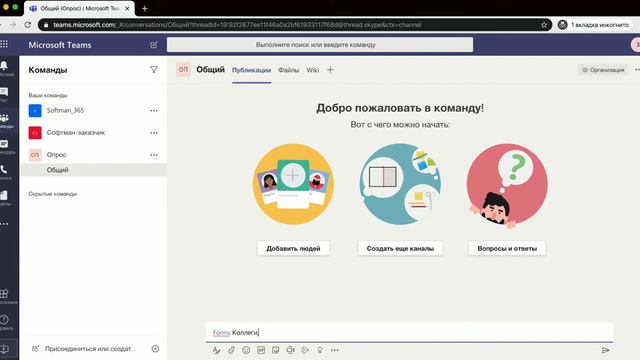This screenshot has width=640, height=360.
Task: Open more options for Опрос team
Action: click(154, 155)
